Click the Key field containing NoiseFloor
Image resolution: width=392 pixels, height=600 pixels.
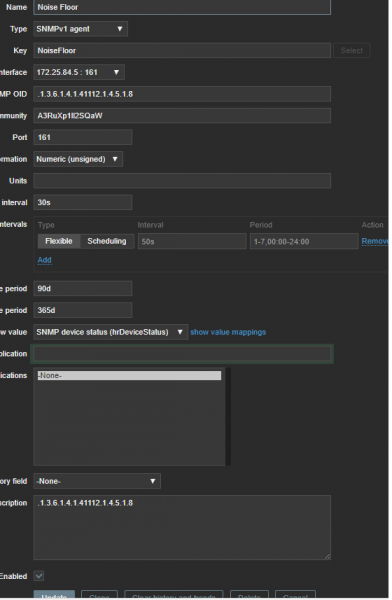tap(182, 51)
